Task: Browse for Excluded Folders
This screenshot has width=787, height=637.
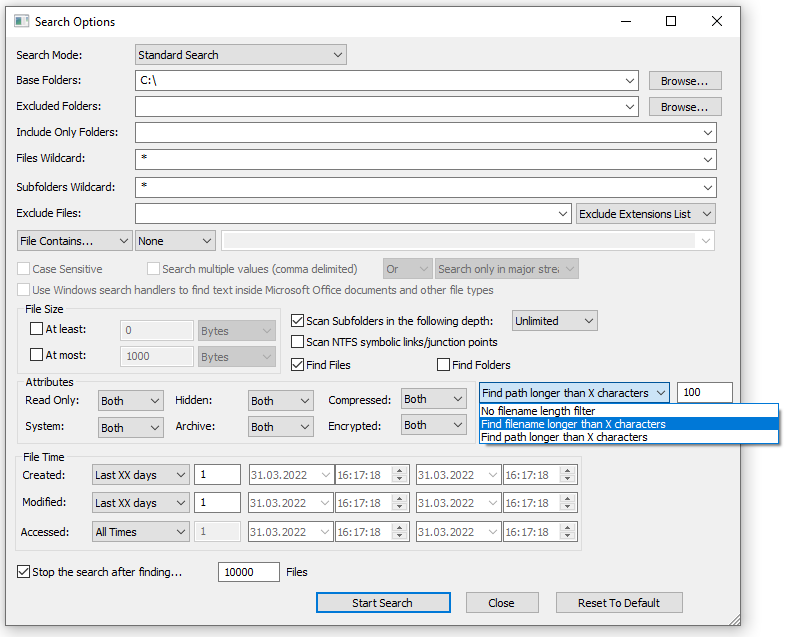Action: [684, 107]
